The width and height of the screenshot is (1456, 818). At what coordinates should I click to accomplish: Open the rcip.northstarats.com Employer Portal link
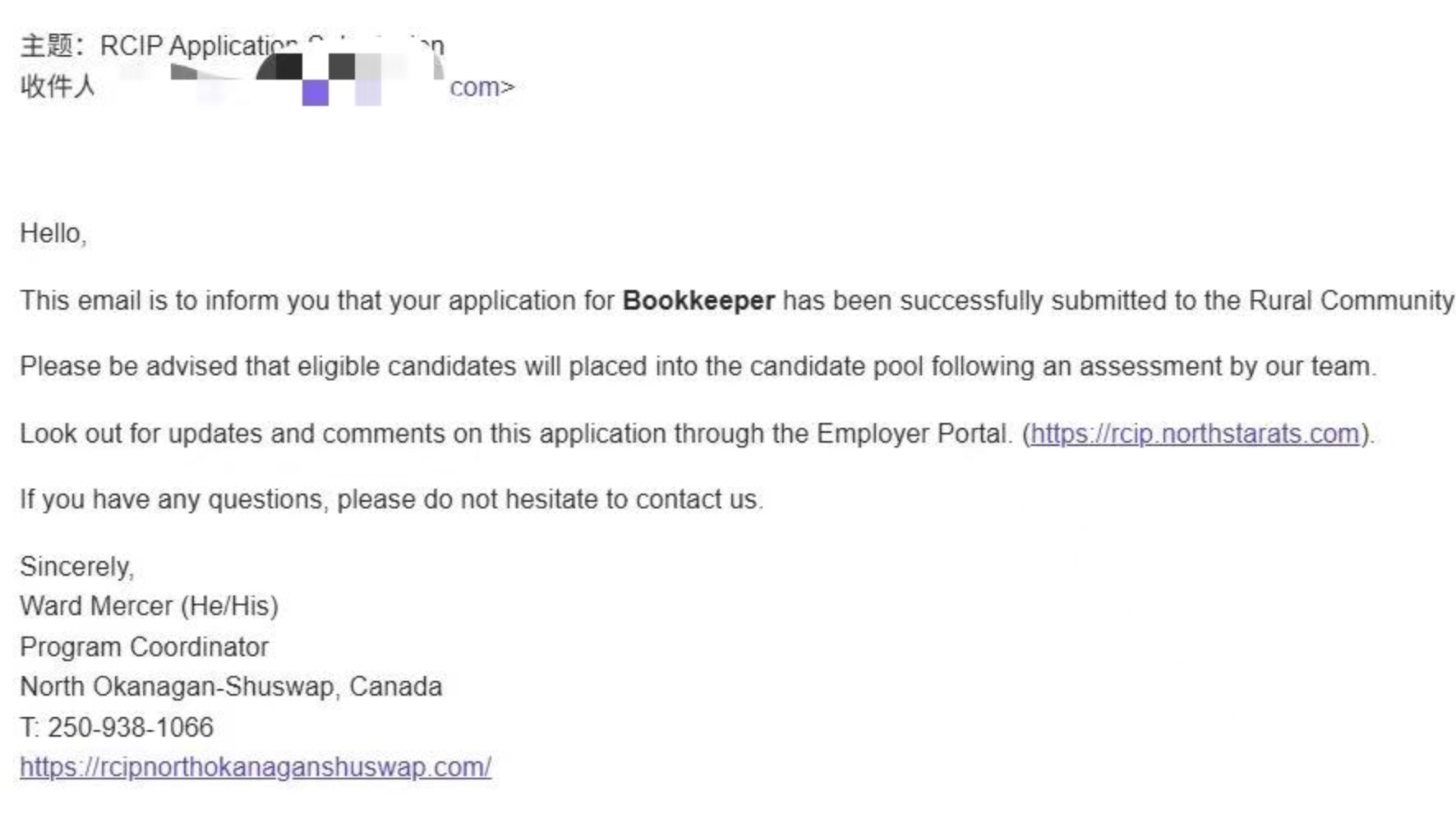tap(1195, 434)
